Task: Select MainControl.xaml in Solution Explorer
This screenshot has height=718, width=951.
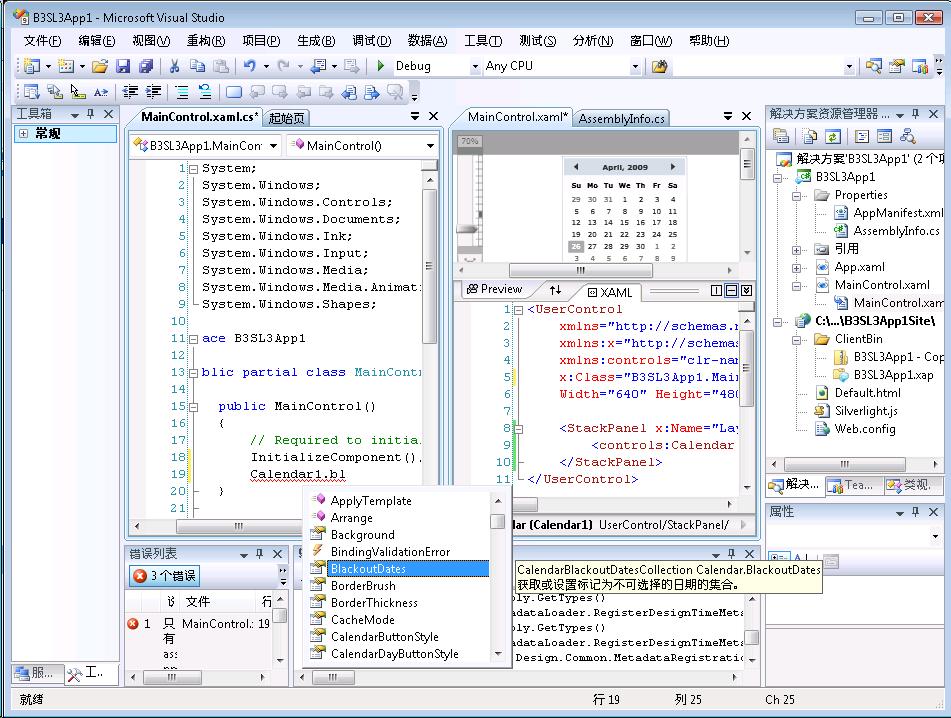Action: [x=882, y=285]
